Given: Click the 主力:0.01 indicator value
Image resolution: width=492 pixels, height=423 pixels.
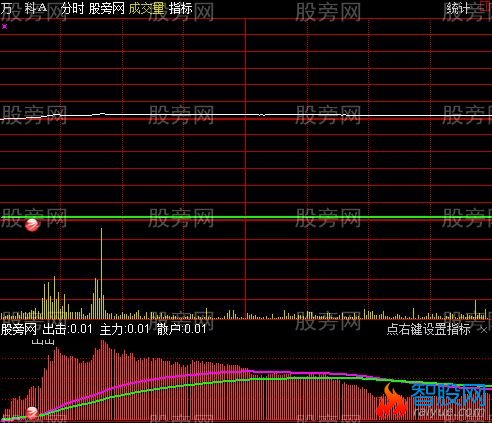Looking at the screenshot, I should coord(125,329).
